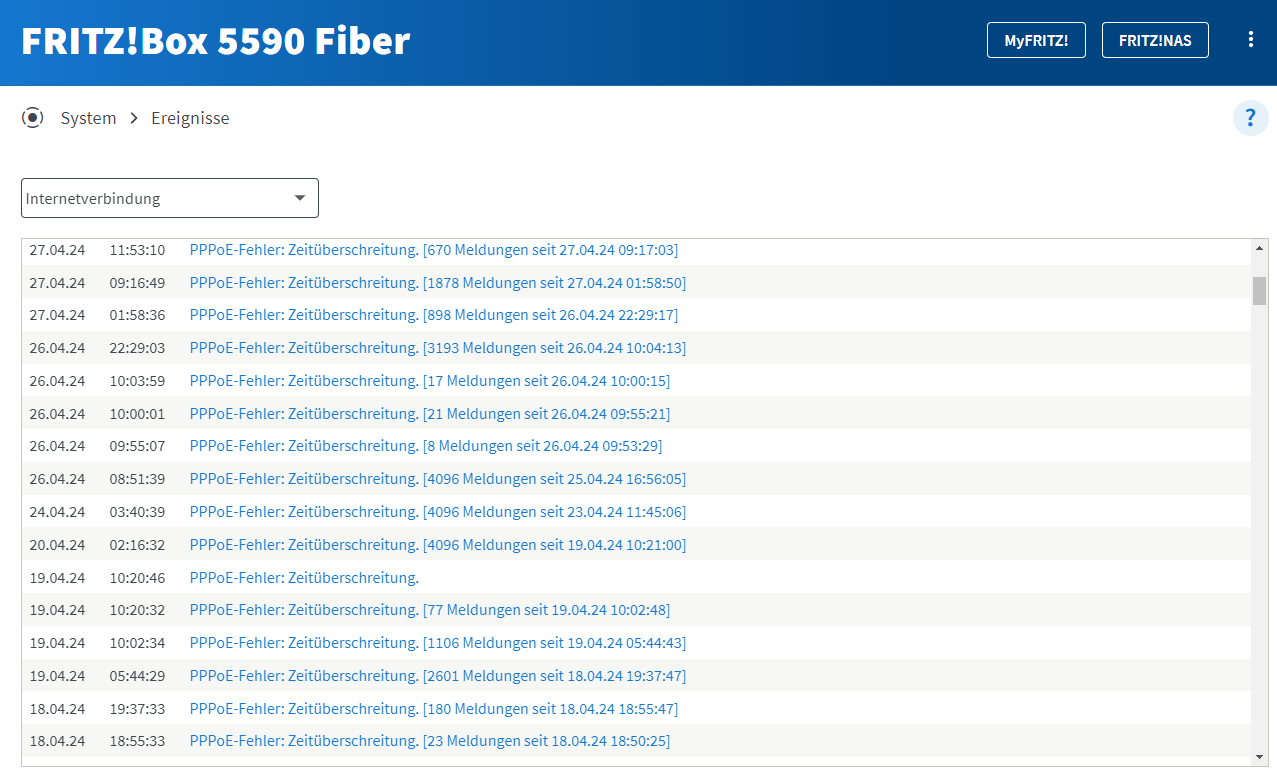Open the entry with 3193 Meldungen
This screenshot has height=776, width=1277.
click(438, 347)
